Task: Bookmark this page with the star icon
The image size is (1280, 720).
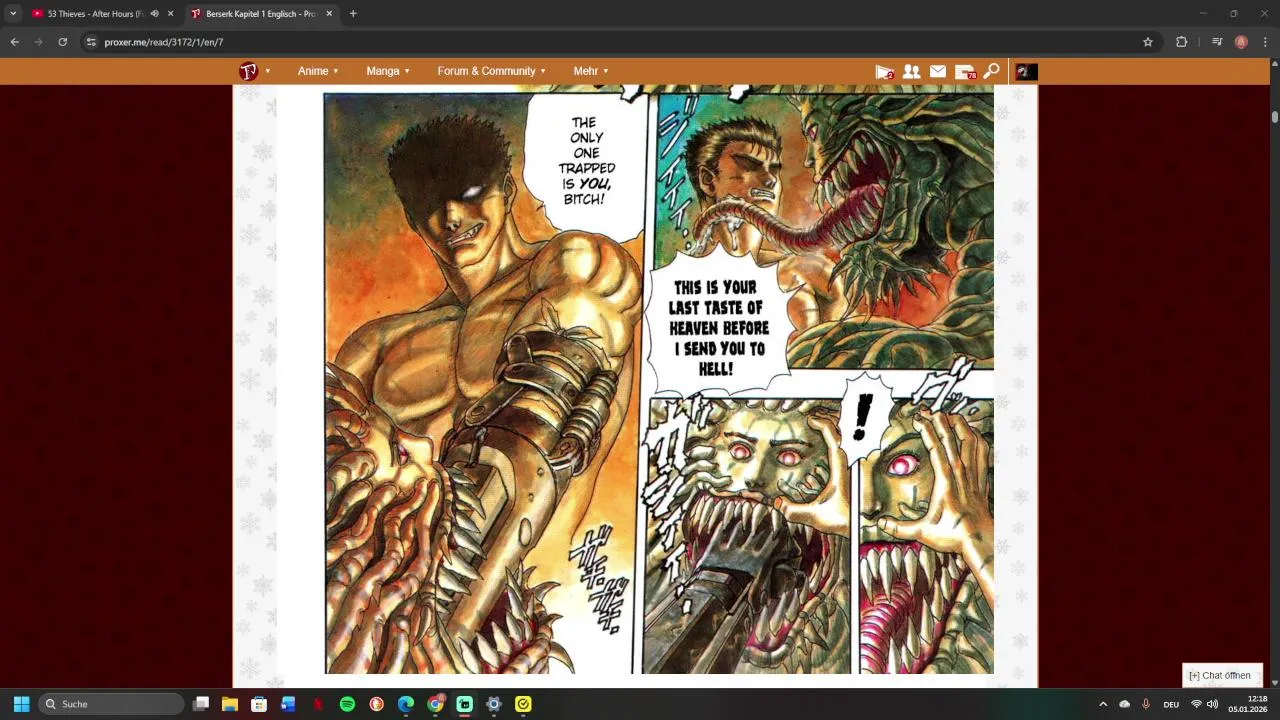Action: pos(1148,42)
